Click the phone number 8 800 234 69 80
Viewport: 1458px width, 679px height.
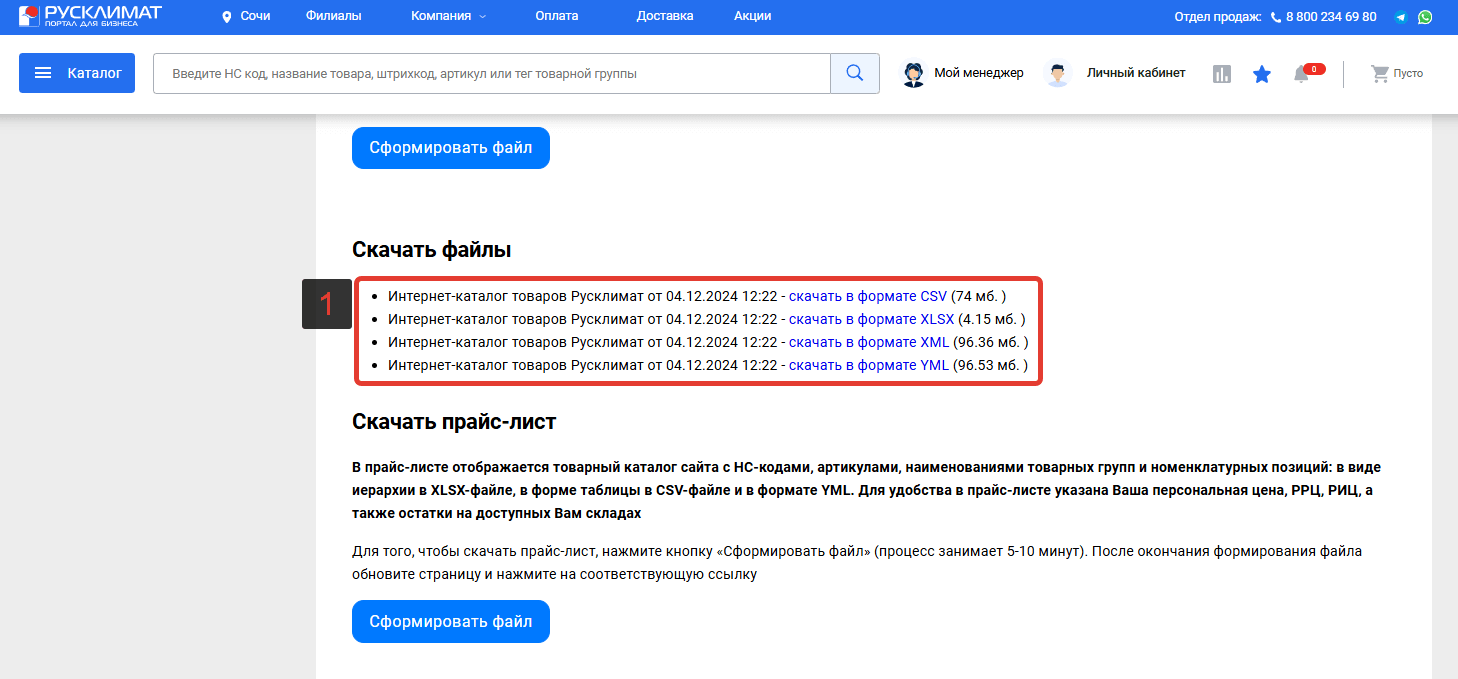click(1331, 17)
